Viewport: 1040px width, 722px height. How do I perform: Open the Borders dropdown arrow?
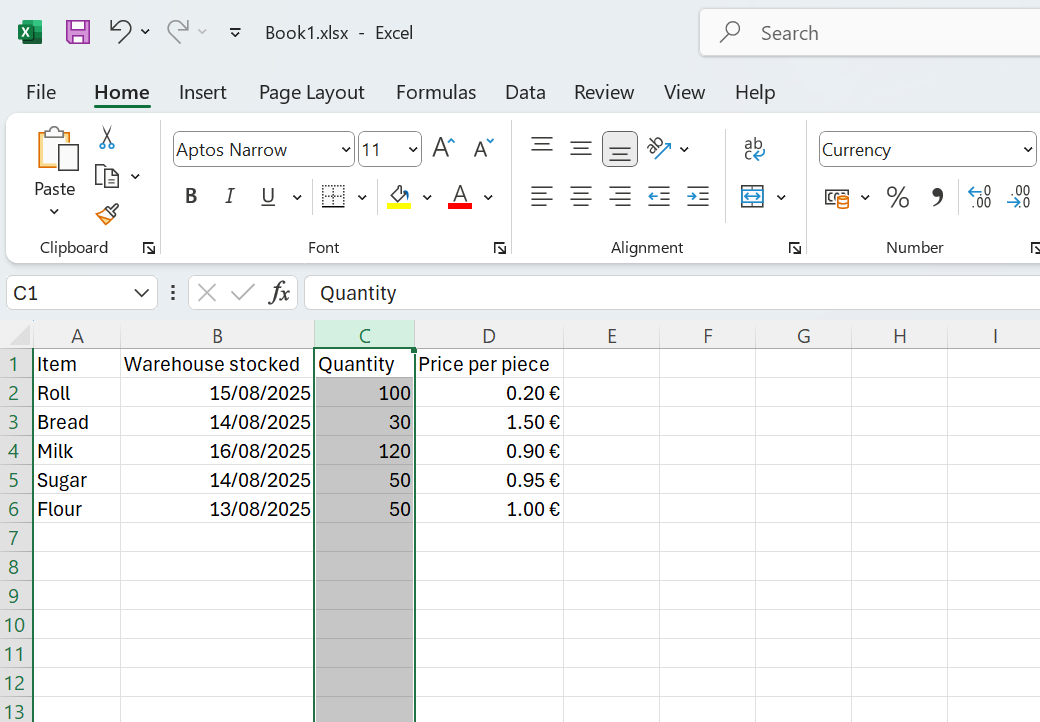coord(362,197)
